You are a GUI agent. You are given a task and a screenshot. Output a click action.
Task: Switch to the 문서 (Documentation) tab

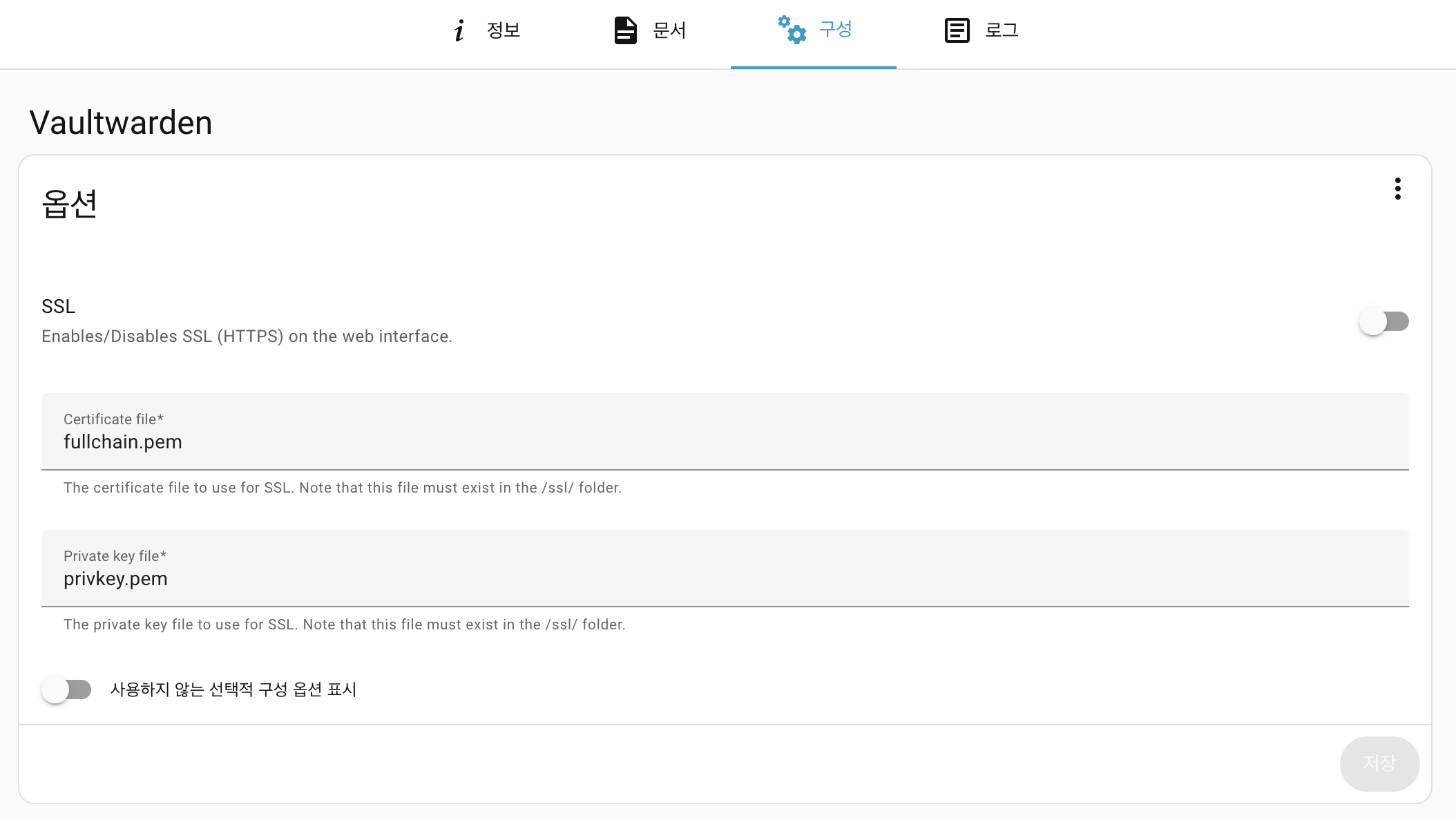(x=650, y=31)
